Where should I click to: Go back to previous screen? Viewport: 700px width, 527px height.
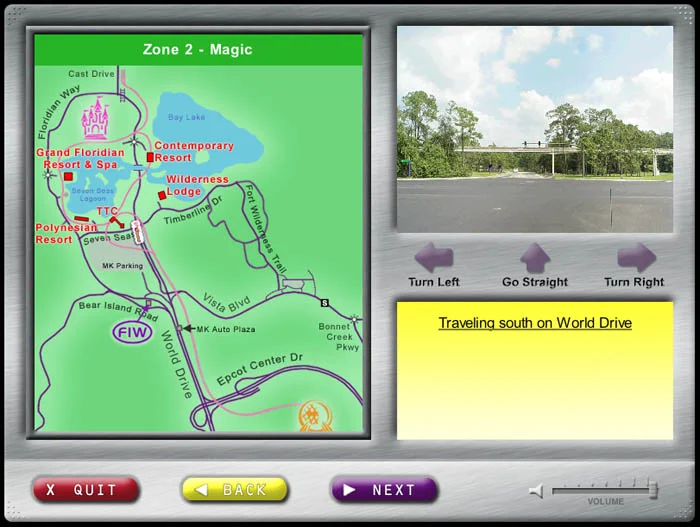pos(235,490)
